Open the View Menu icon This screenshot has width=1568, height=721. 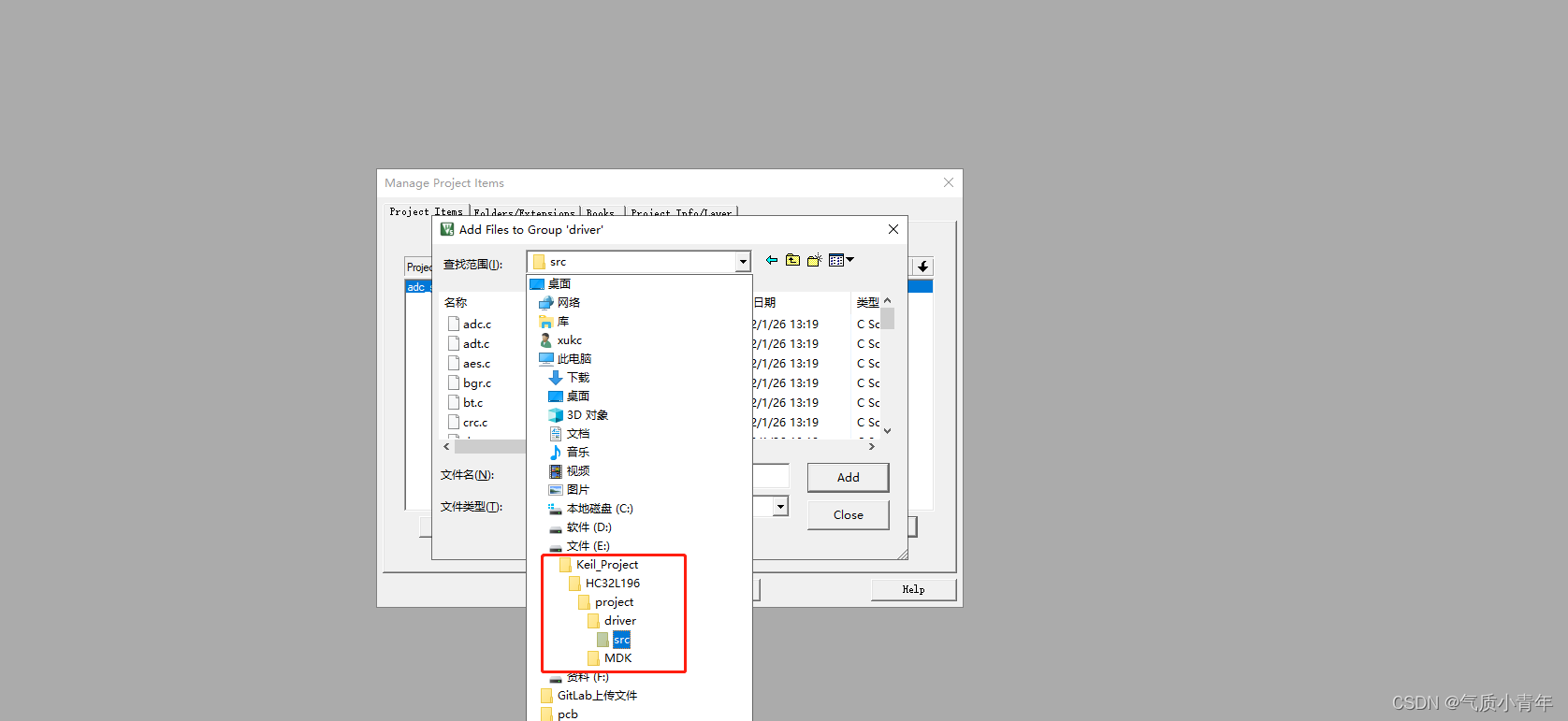coord(841,260)
